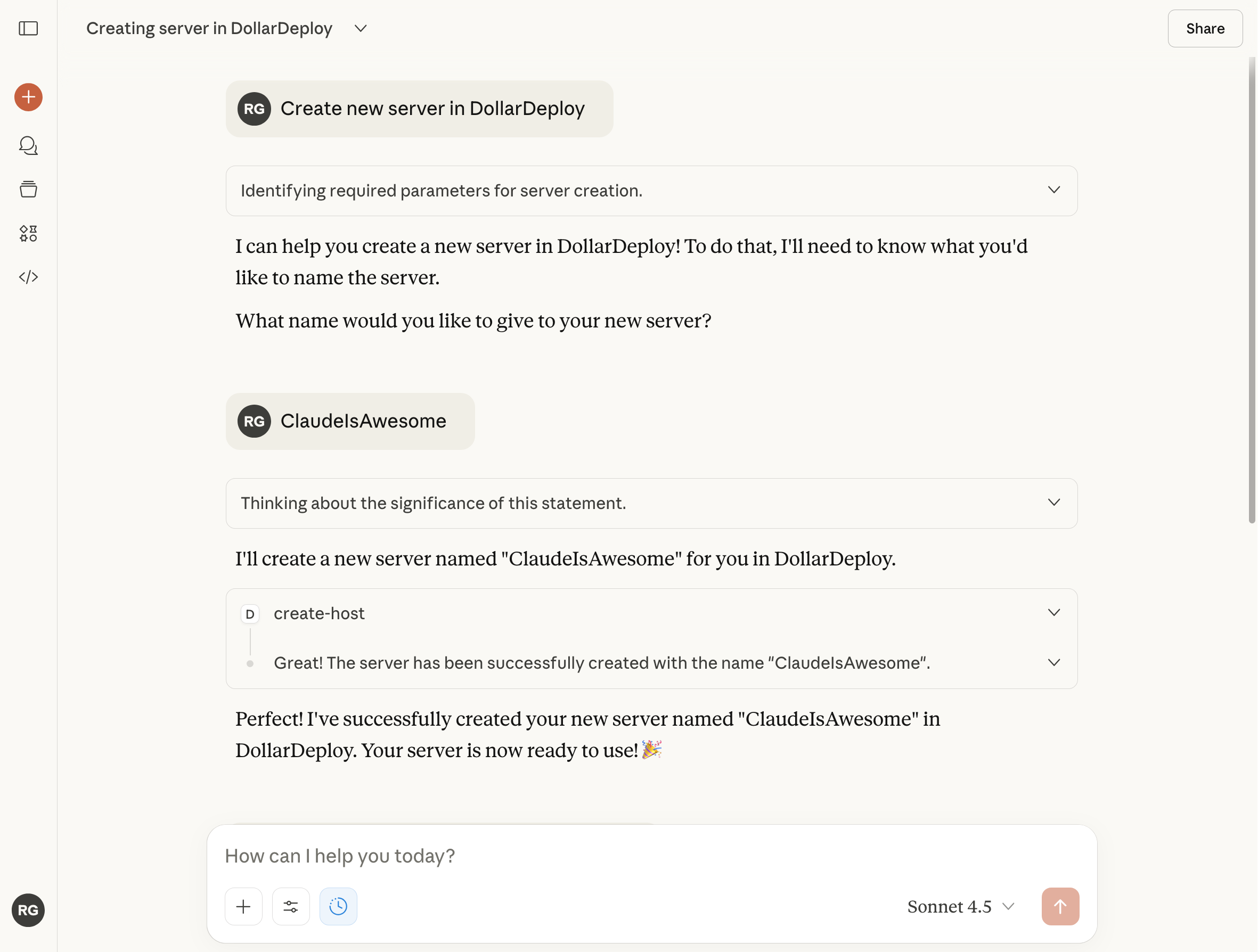The height and width of the screenshot is (952, 1258).
Task: Click the Share button
Action: (x=1205, y=28)
